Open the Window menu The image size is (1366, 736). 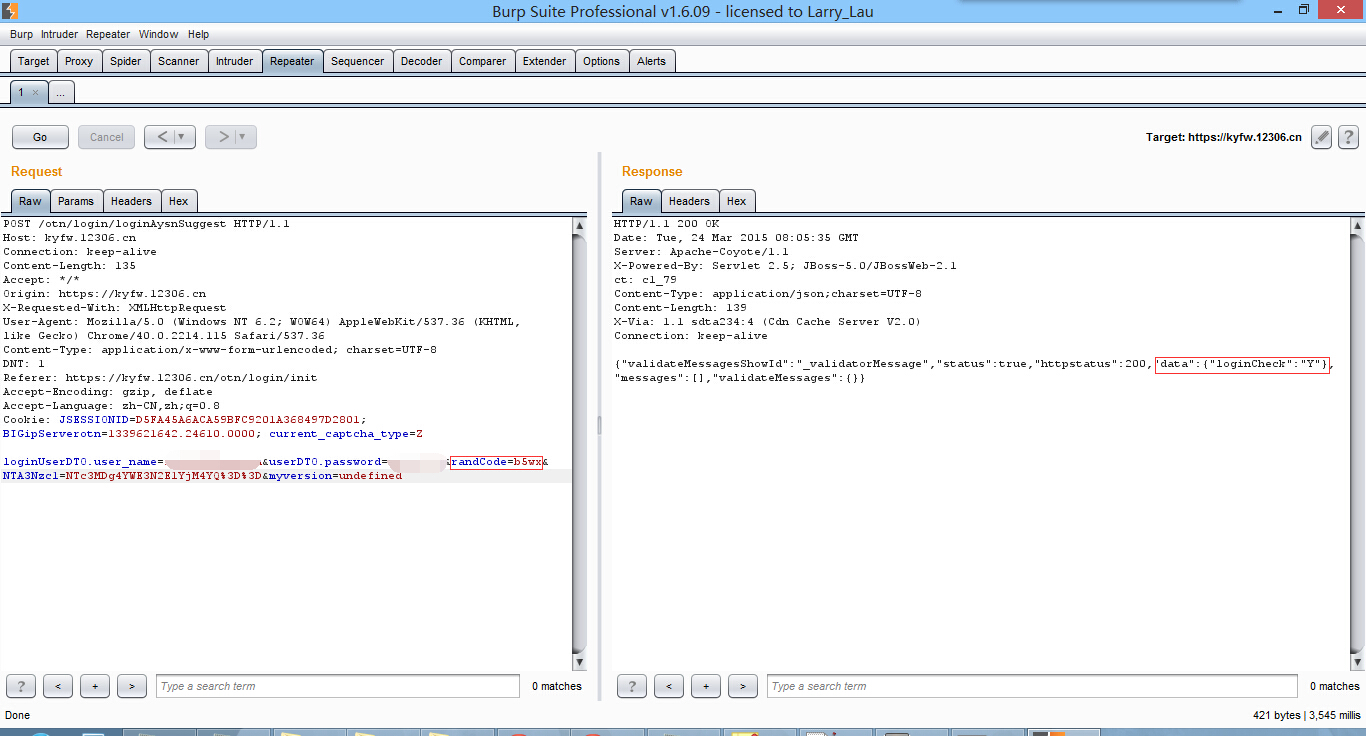point(159,34)
